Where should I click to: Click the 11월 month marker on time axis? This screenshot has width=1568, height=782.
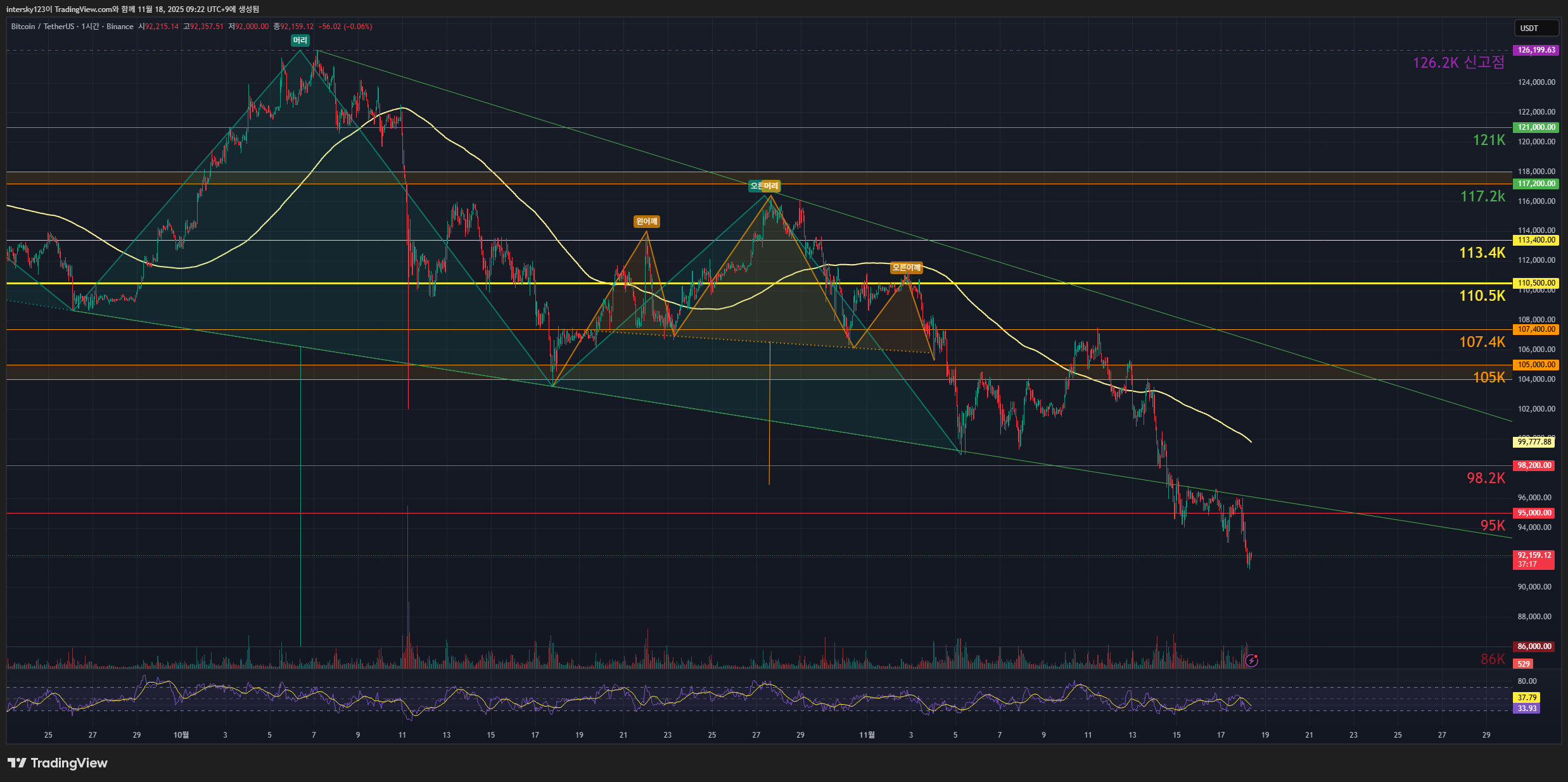[x=867, y=735]
